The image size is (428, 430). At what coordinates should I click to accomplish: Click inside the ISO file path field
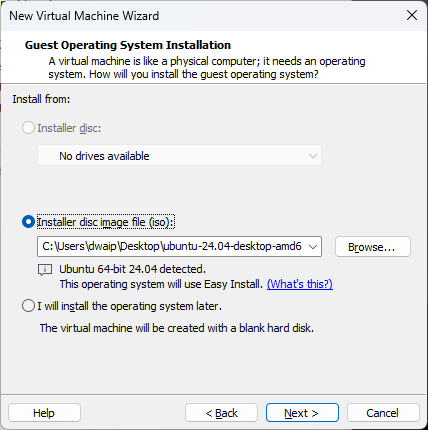pyautogui.click(x=172, y=247)
